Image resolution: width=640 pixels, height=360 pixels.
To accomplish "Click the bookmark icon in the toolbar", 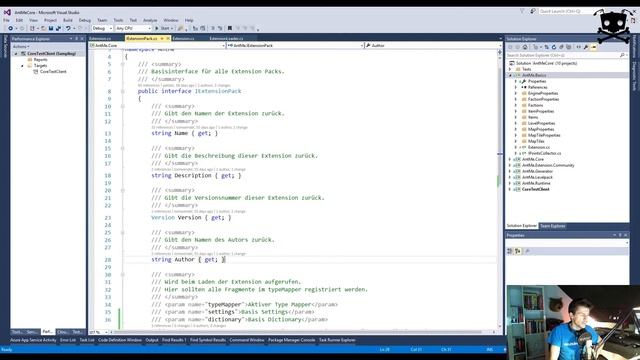I will (x=230, y=28).
